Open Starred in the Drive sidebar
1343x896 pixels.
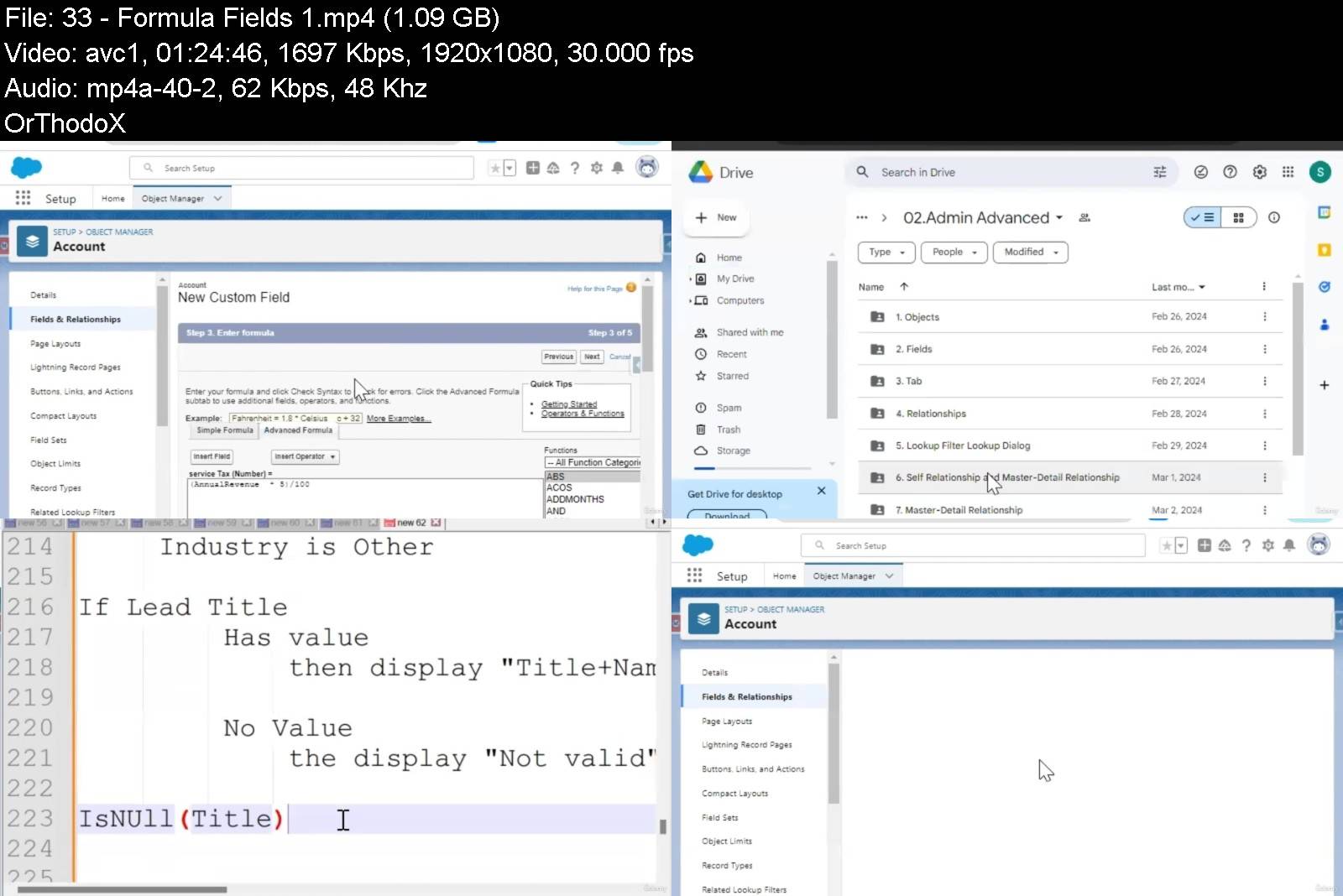pyautogui.click(x=733, y=376)
